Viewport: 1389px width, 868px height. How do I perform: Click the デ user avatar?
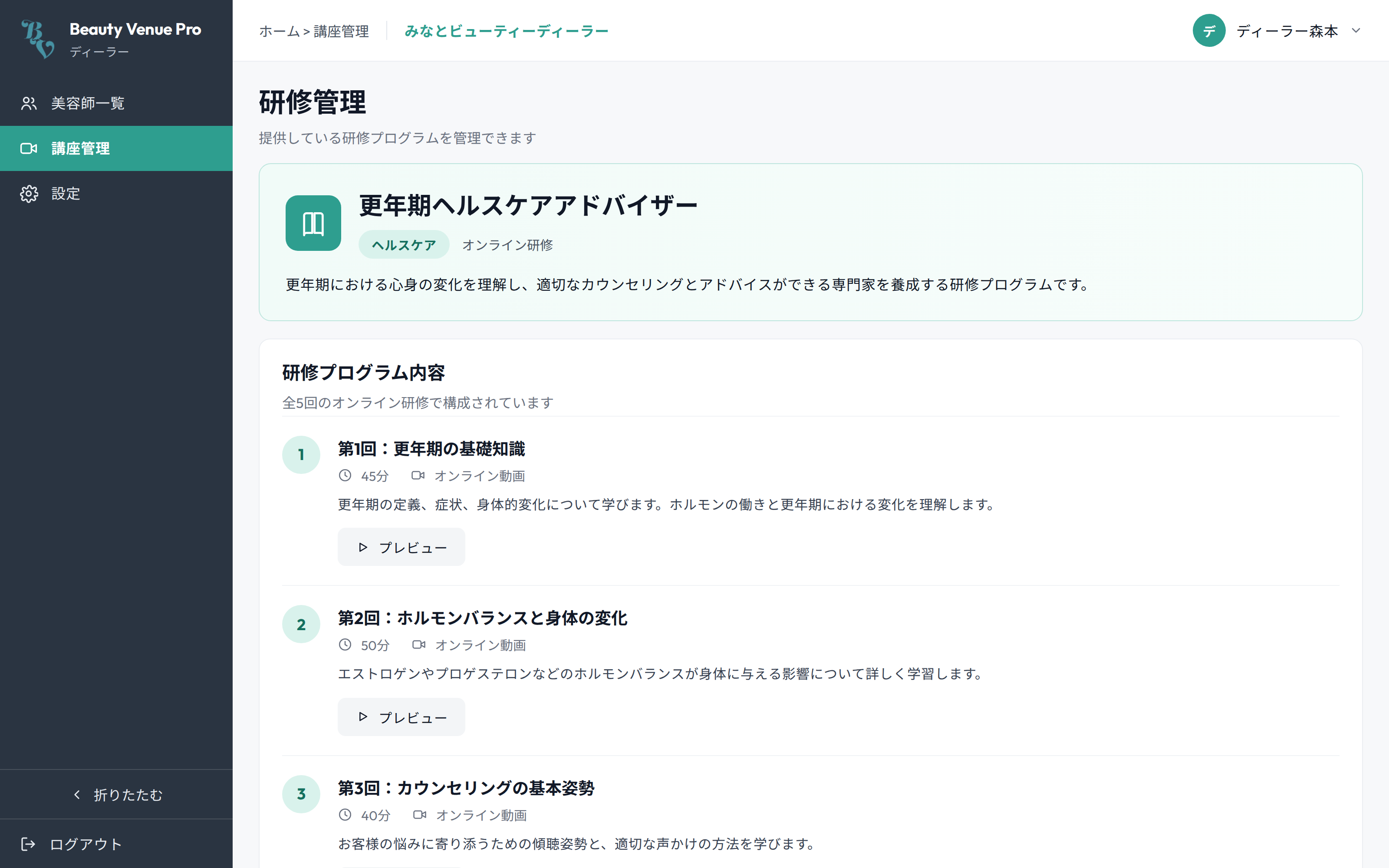tap(1209, 30)
